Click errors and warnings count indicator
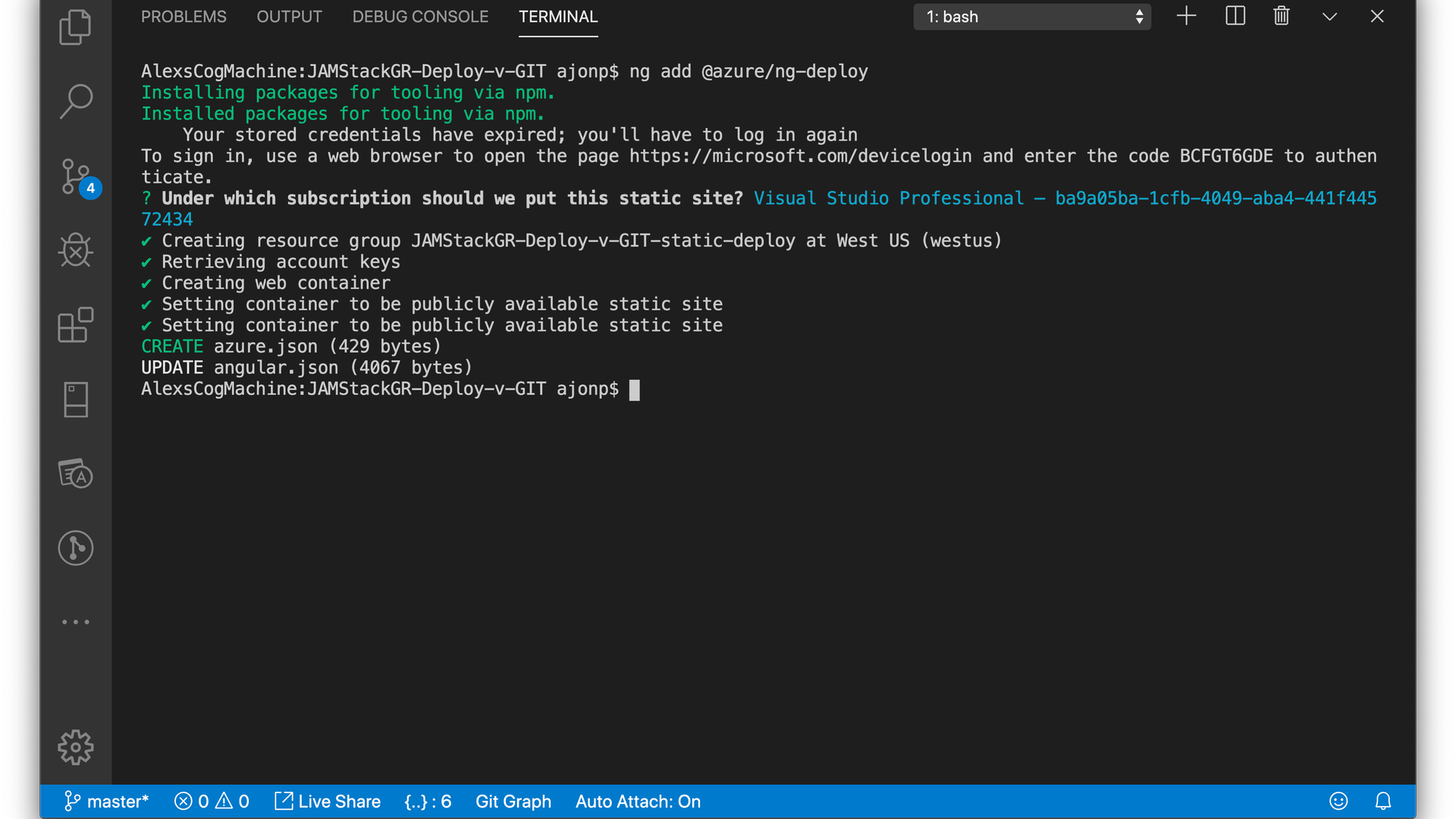This screenshot has width=1456, height=819. point(212,802)
